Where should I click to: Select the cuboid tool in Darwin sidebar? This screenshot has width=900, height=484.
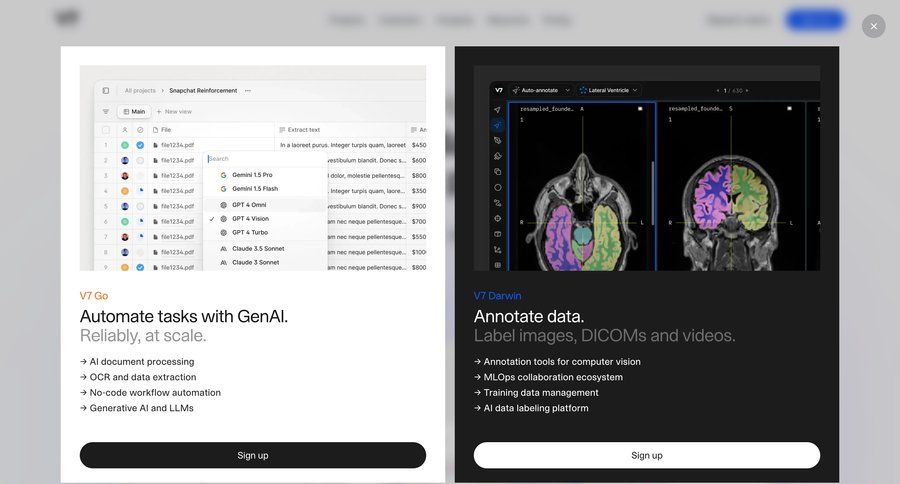(497, 234)
